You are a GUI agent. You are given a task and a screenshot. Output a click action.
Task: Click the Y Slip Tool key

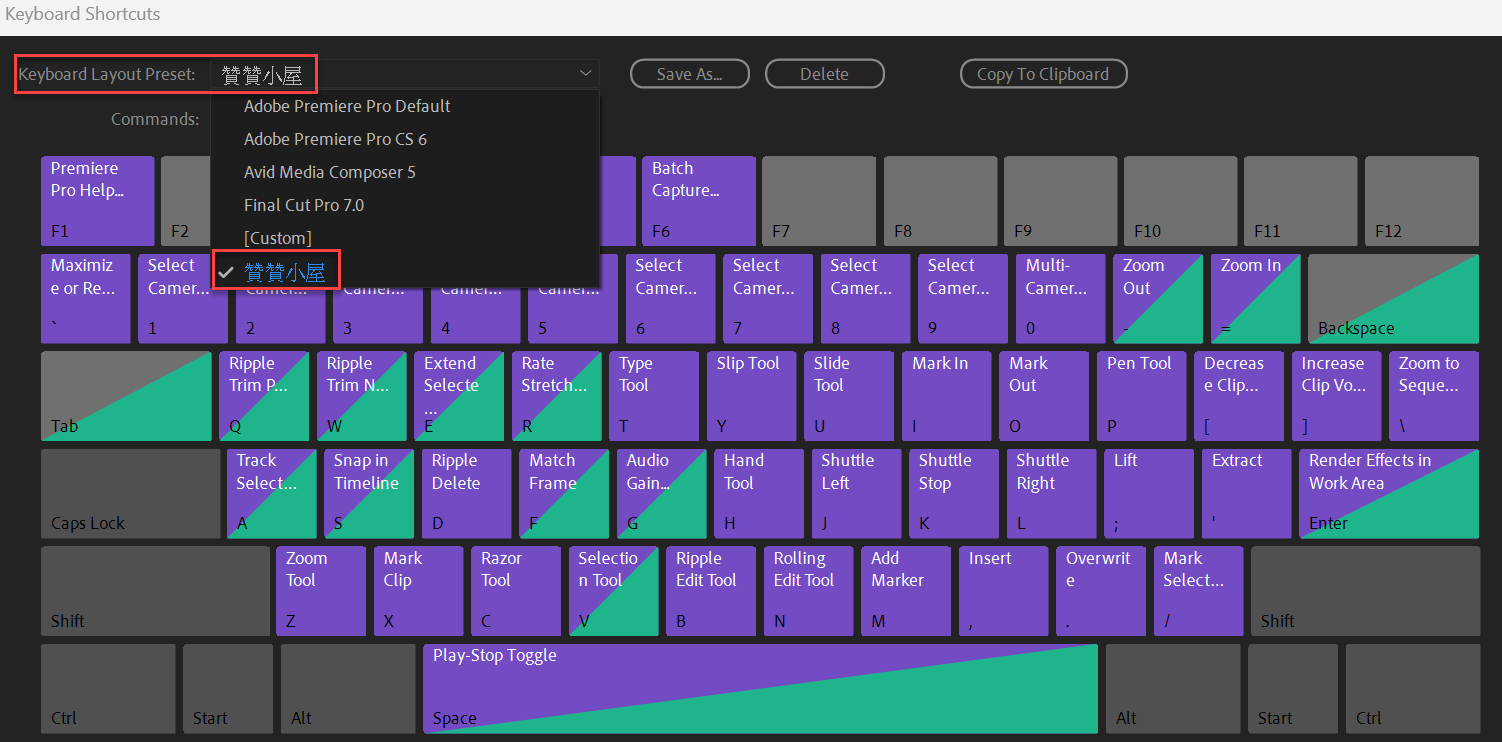click(752, 396)
